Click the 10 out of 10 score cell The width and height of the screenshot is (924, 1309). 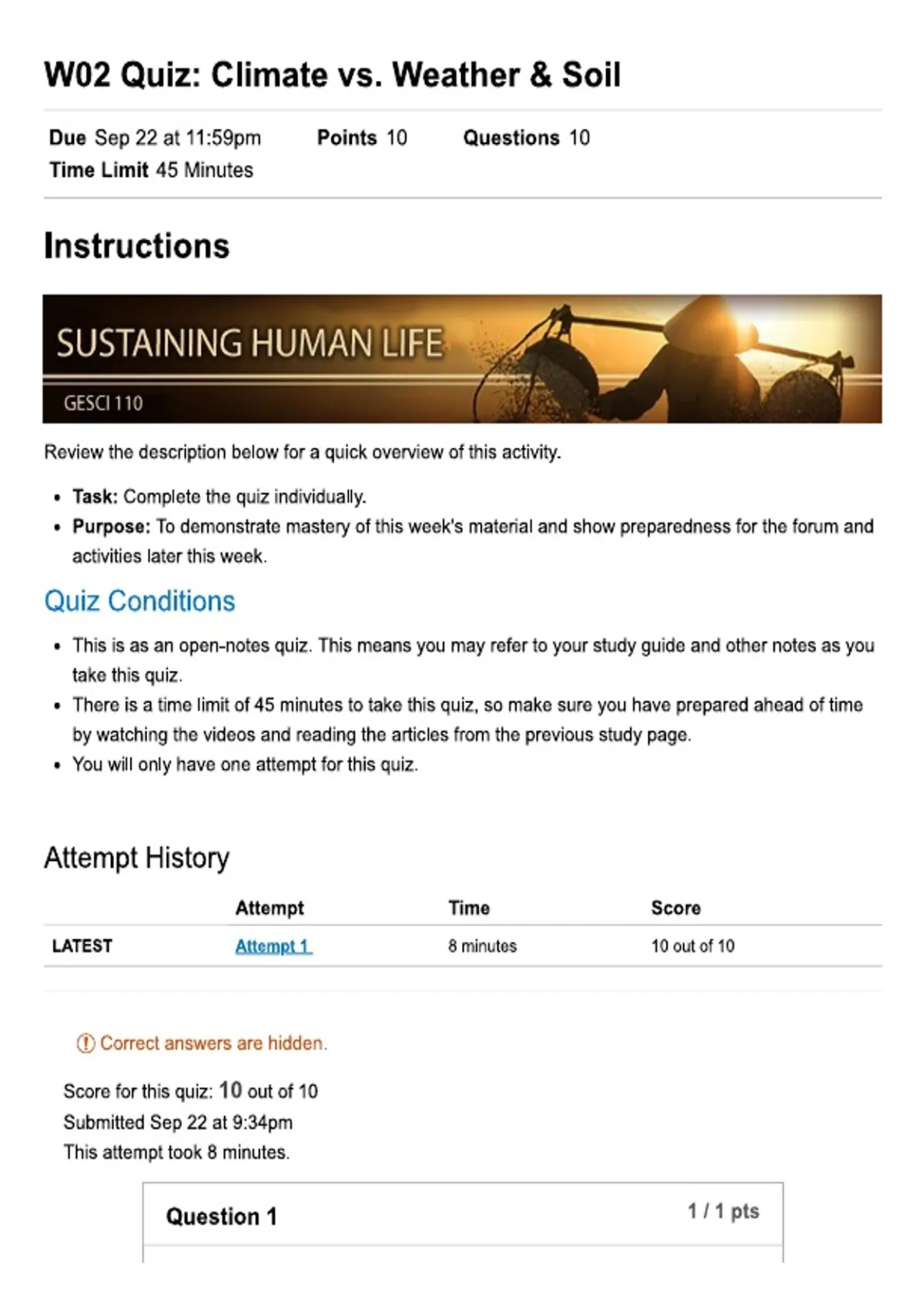point(693,946)
